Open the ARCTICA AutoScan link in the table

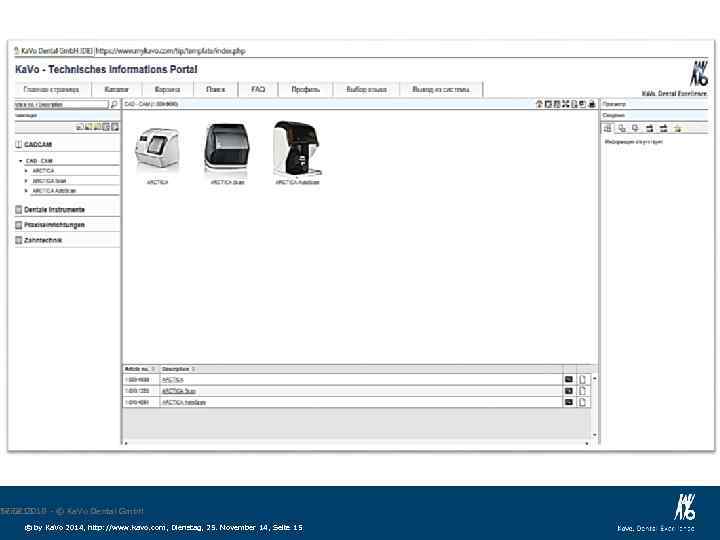click(184, 403)
